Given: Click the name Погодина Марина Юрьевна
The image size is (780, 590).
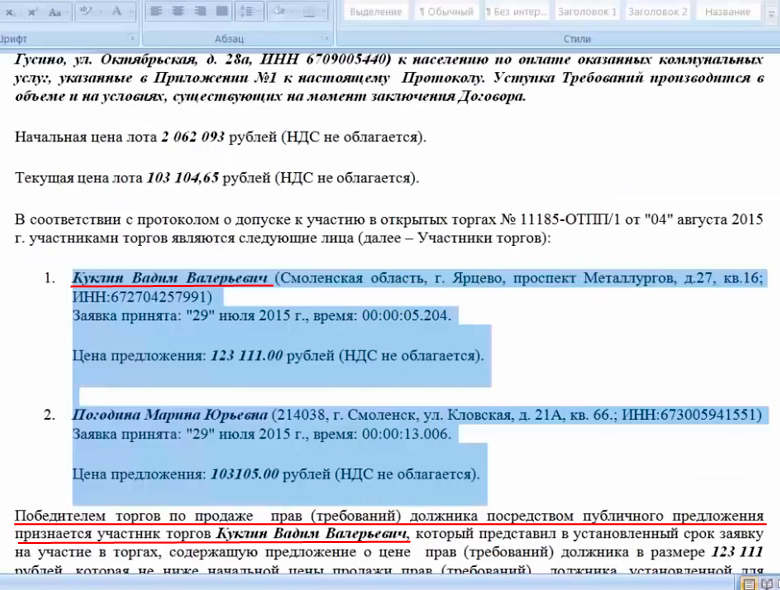Looking at the screenshot, I should 170,414.
